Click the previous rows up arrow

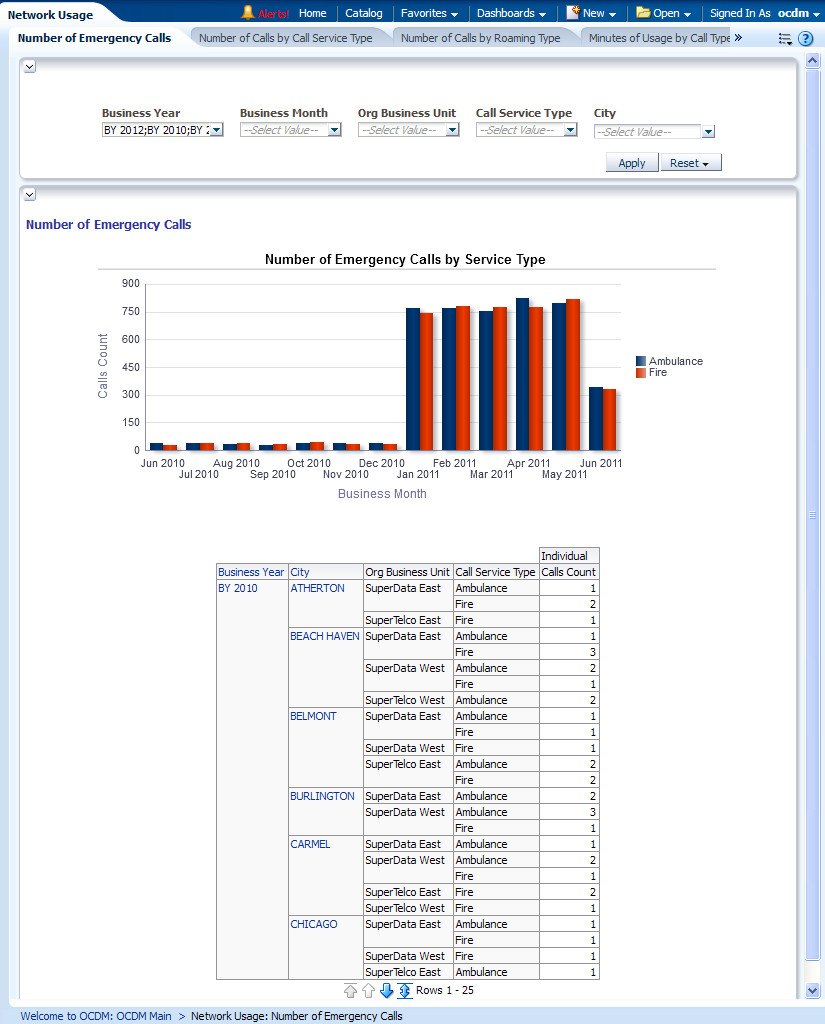[x=367, y=991]
